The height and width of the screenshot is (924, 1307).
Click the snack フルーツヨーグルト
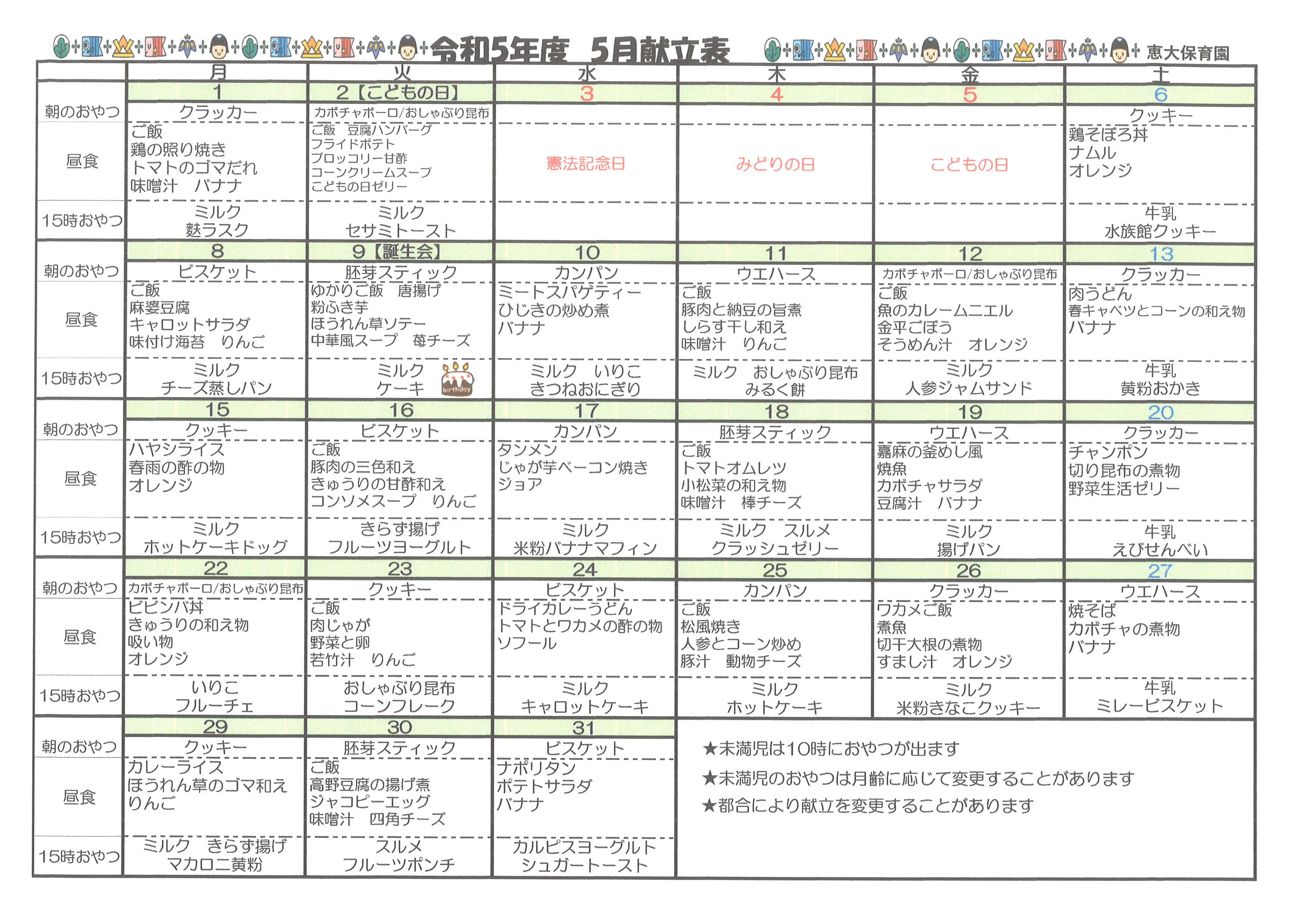400,547
